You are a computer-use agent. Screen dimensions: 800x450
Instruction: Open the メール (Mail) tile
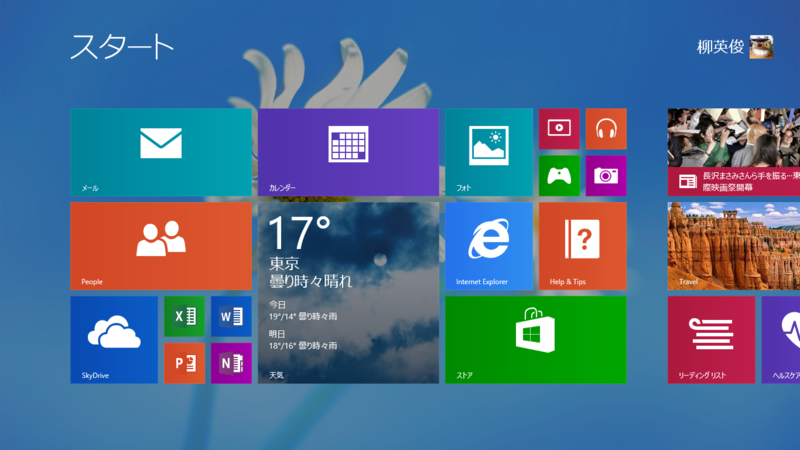coord(161,152)
